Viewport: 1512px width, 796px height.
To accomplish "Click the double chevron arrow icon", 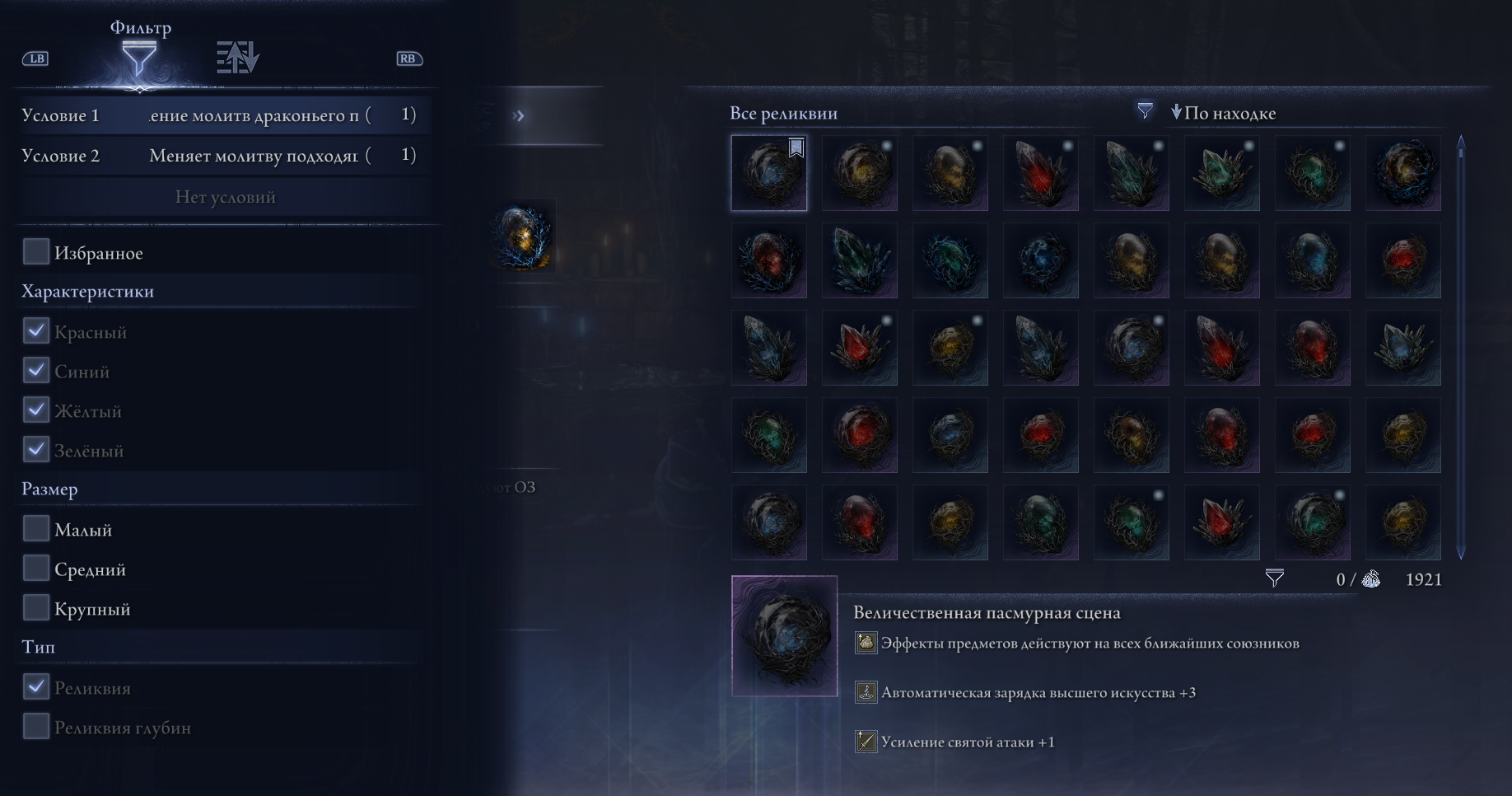I will (518, 115).
